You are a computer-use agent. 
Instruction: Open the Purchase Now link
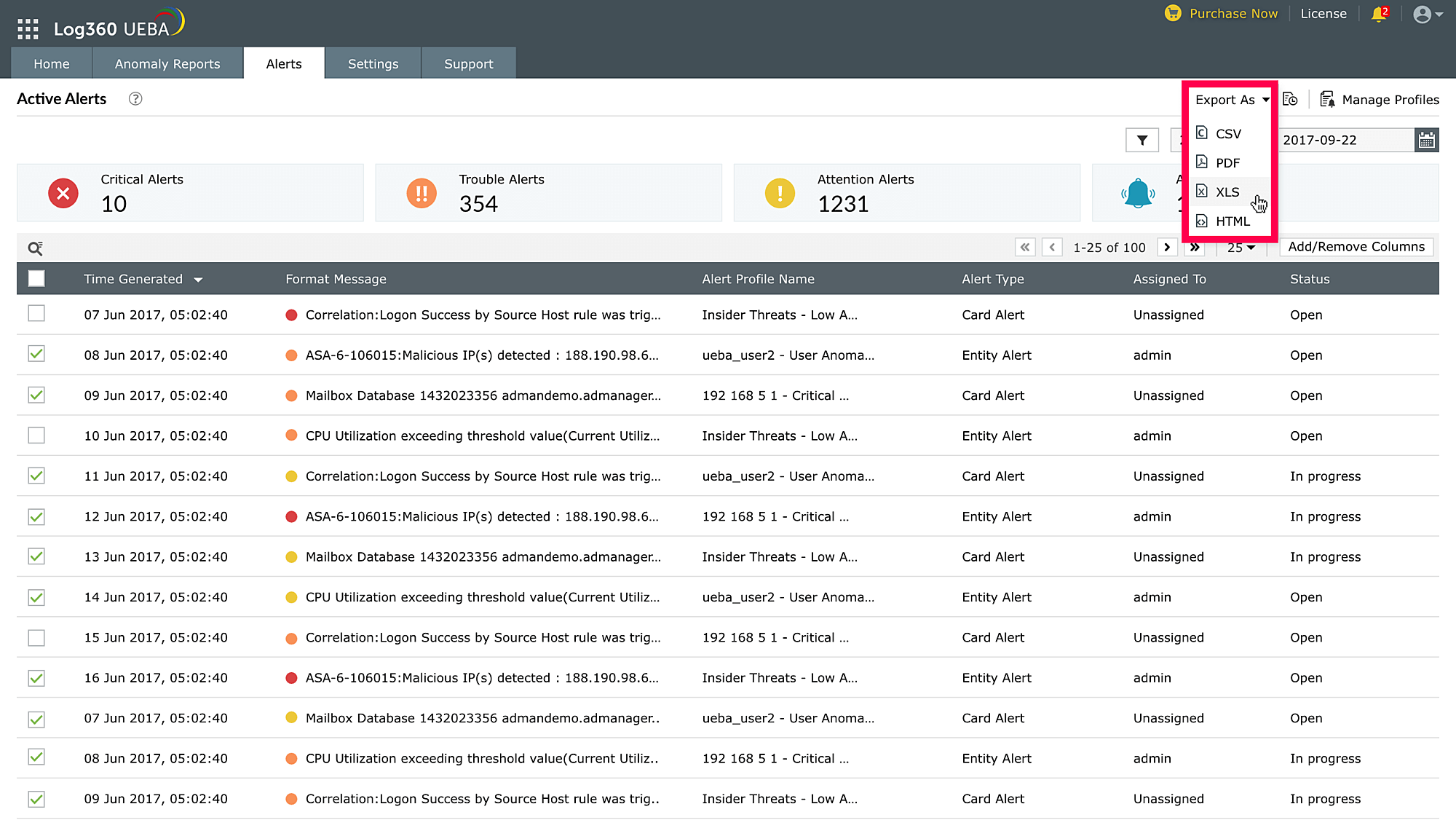tap(1233, 14)
